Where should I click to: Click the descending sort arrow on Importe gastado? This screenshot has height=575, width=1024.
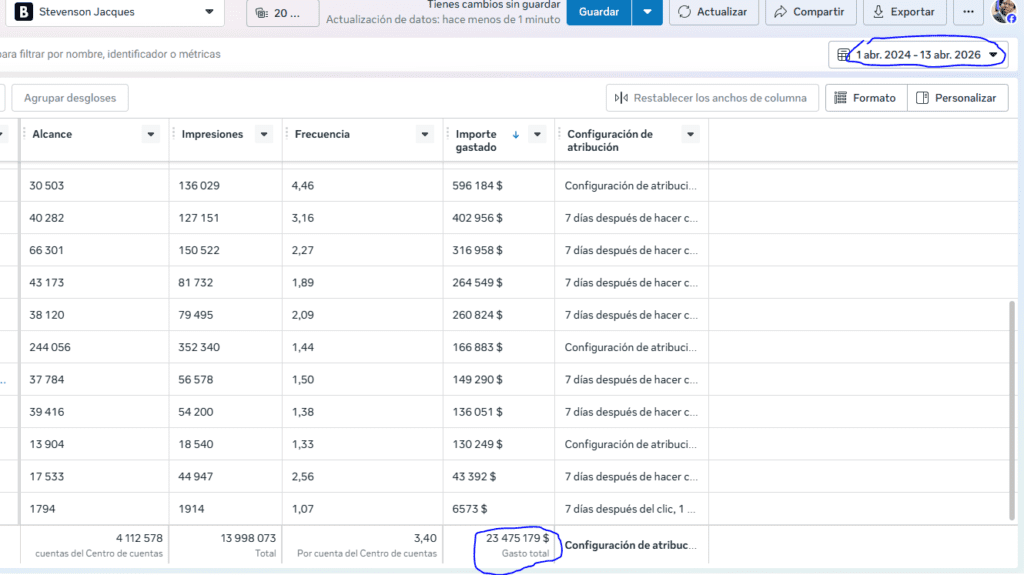[515, 135]
